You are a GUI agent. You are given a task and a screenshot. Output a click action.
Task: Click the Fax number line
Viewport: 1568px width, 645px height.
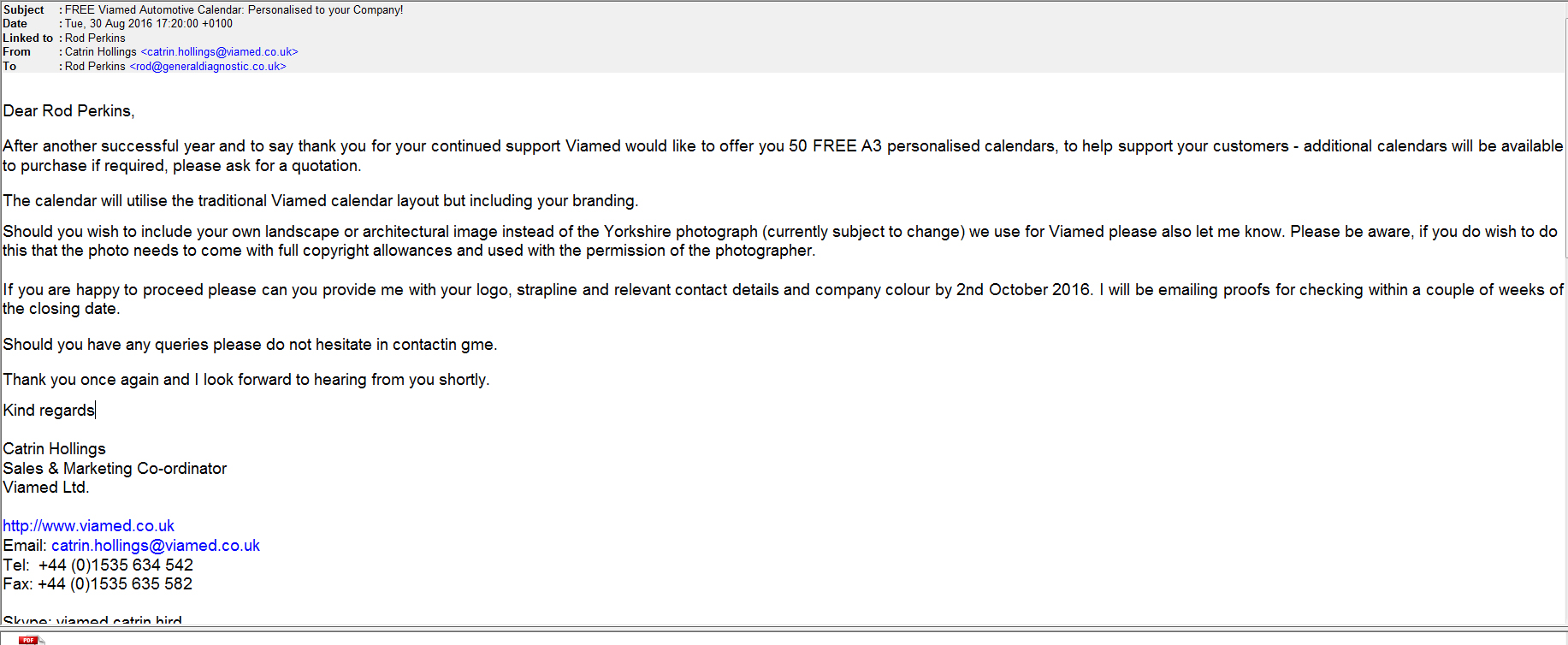pyautogui.click(x=98, y=584)
